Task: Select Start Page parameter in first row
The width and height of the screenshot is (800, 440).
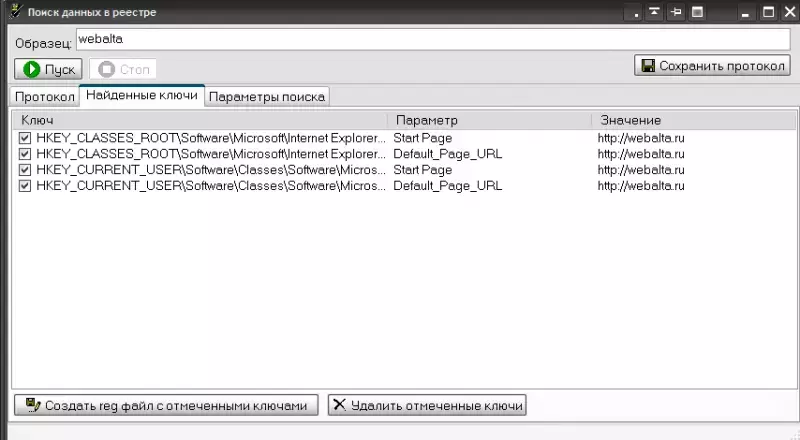Action: coord(422,138)
